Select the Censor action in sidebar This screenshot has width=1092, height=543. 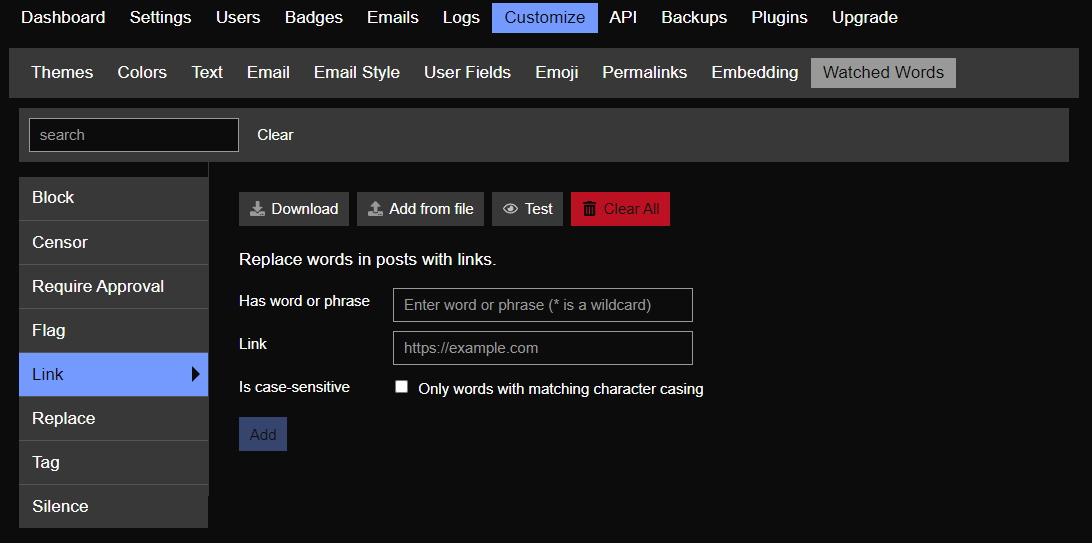click(x=114, y=242)
